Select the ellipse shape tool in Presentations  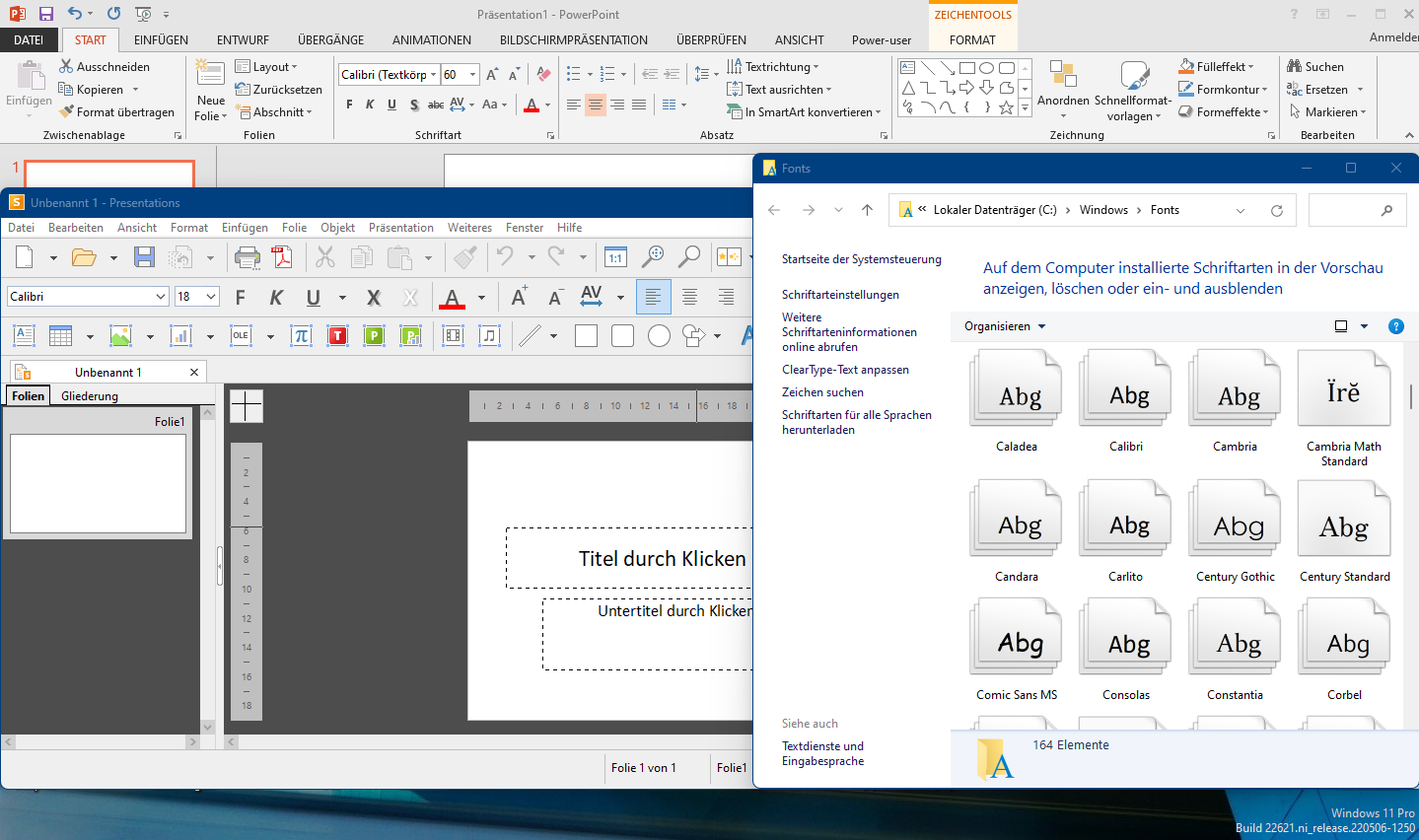tap(659, 335)
